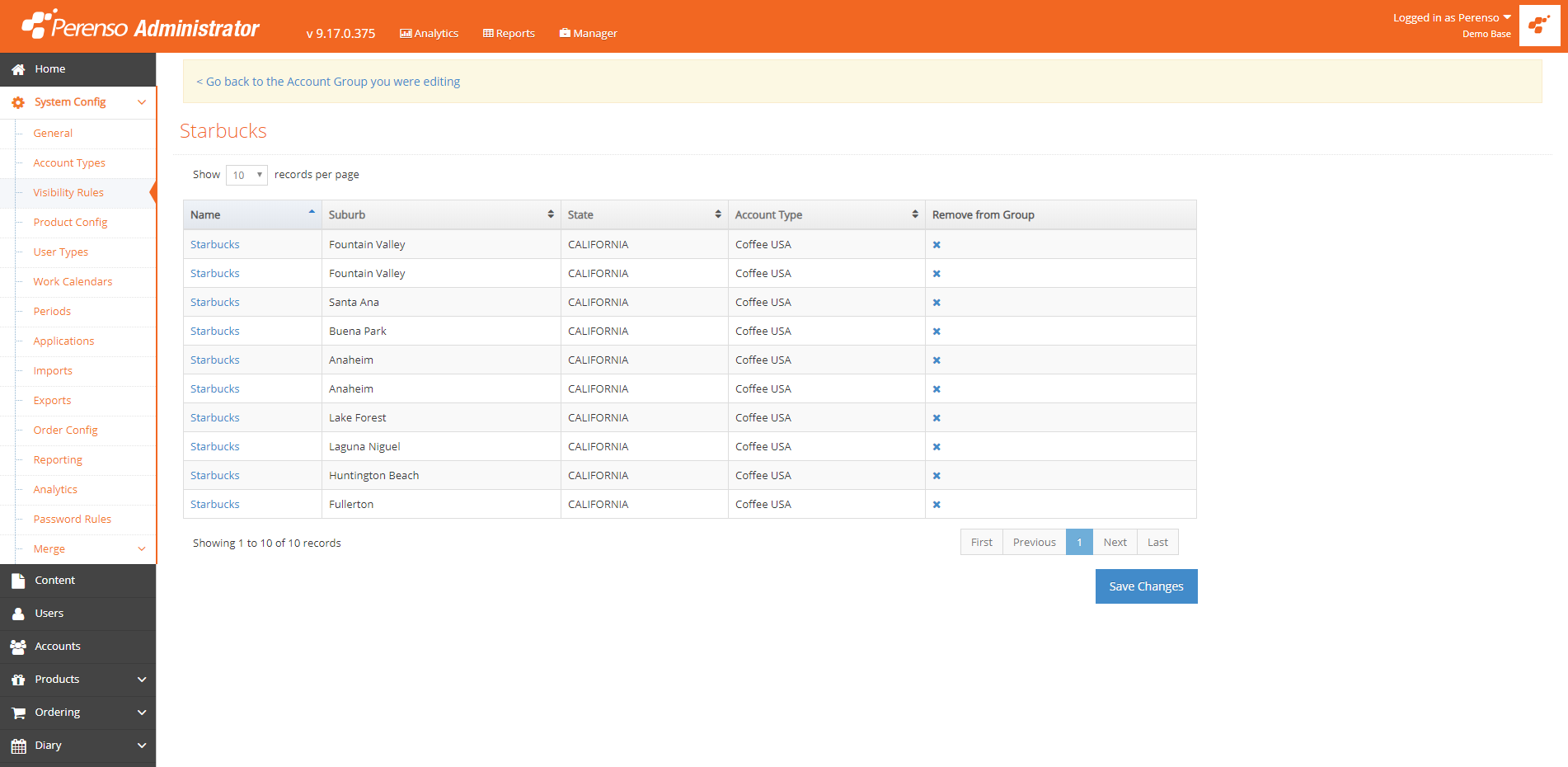Image resolution: width=1568 pixels, height=767 pixels.
Task: Remove Huntington Beach Starbucks from group
Action: (937, 476)
